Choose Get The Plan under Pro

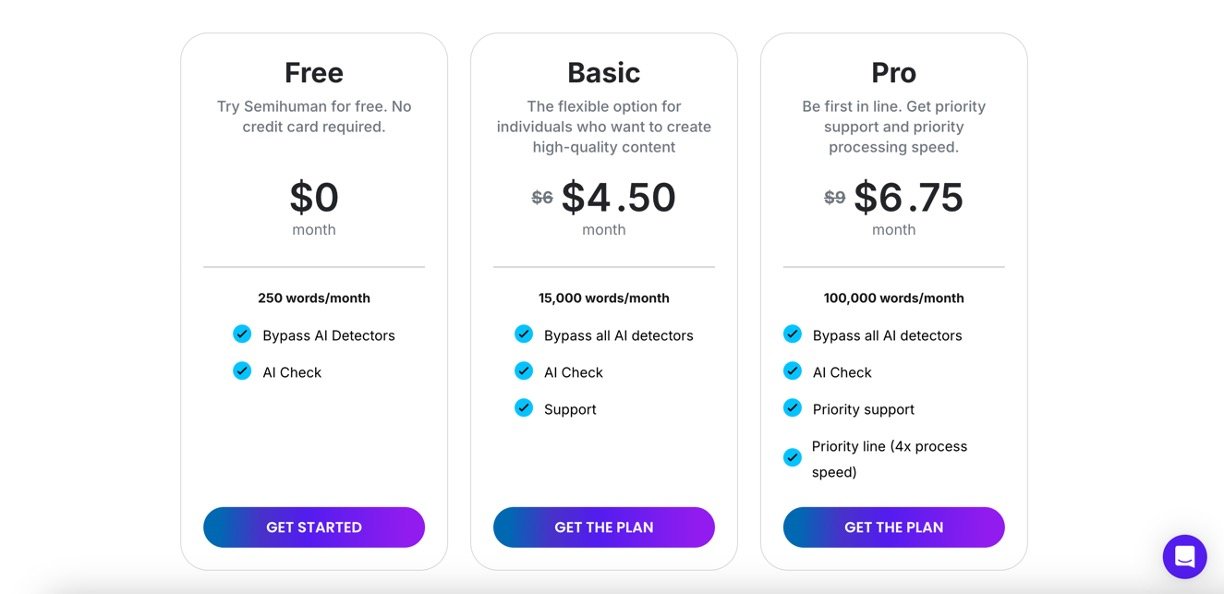coord(894,527)
